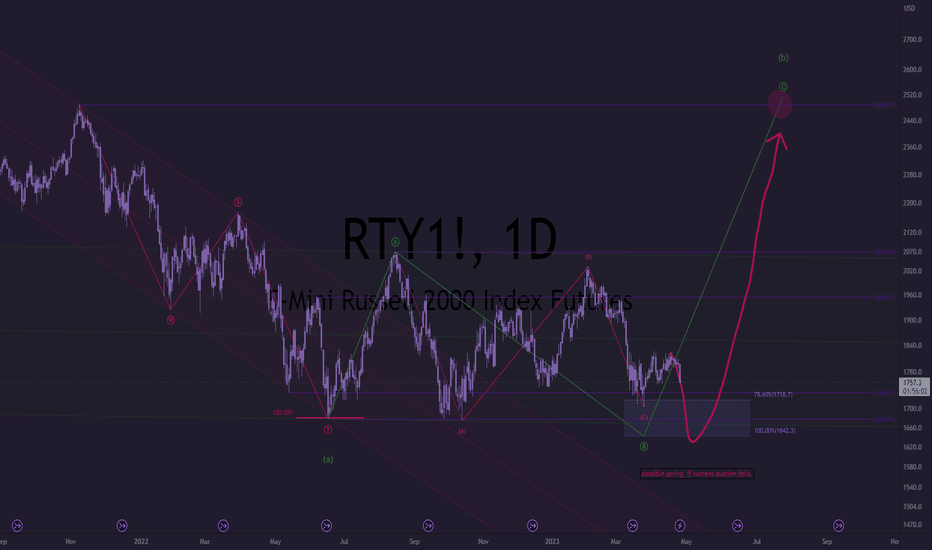Open the rollover marker right of Mar 2022

pos(223,526)
